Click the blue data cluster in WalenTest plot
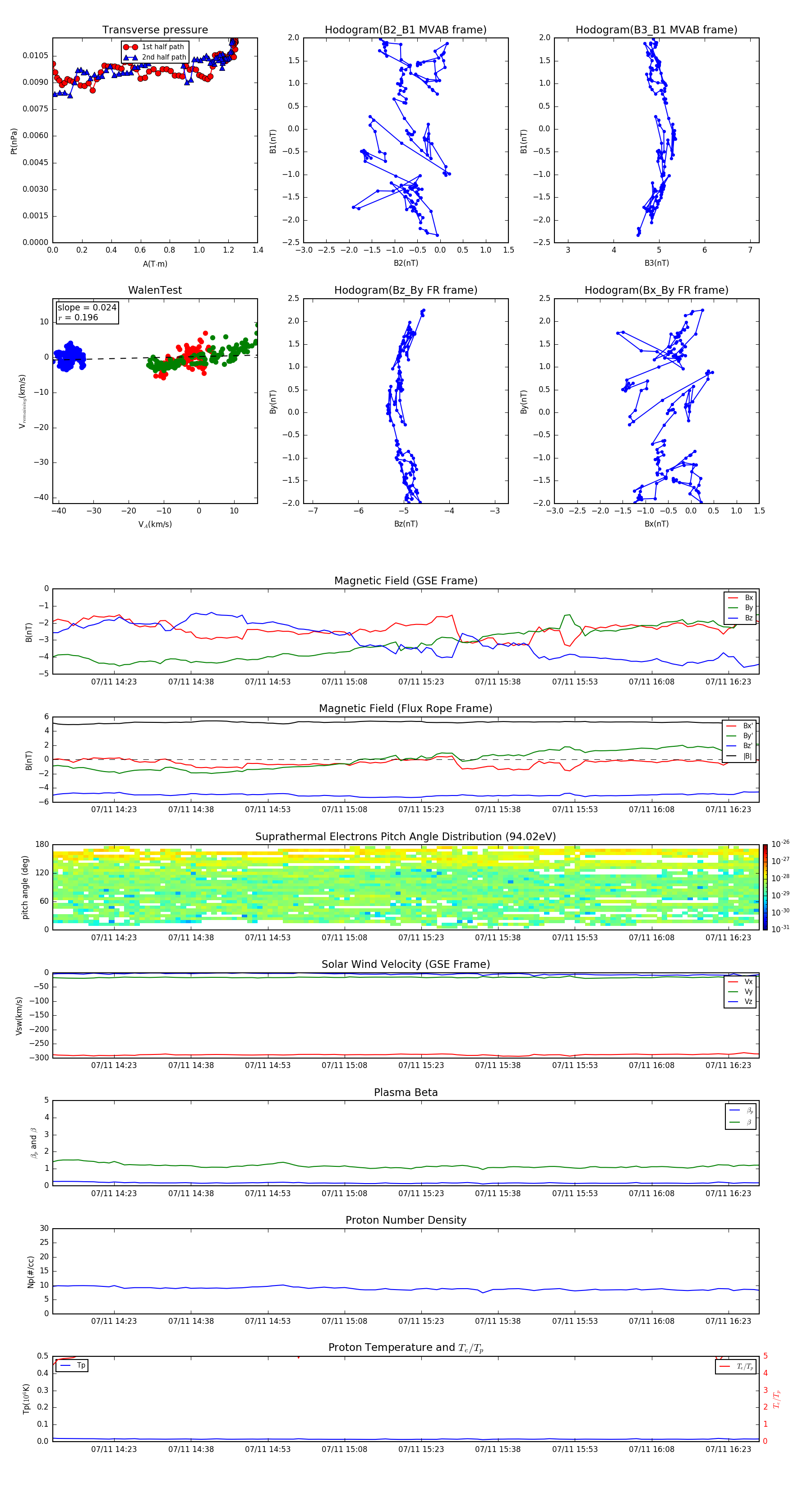Viewport: 812px width, 1489px height. pyautogui.click(x=69, y=356)
